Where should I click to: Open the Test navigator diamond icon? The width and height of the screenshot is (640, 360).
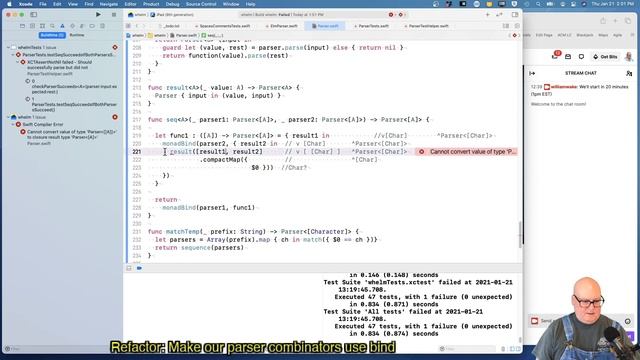coord(72,26)
